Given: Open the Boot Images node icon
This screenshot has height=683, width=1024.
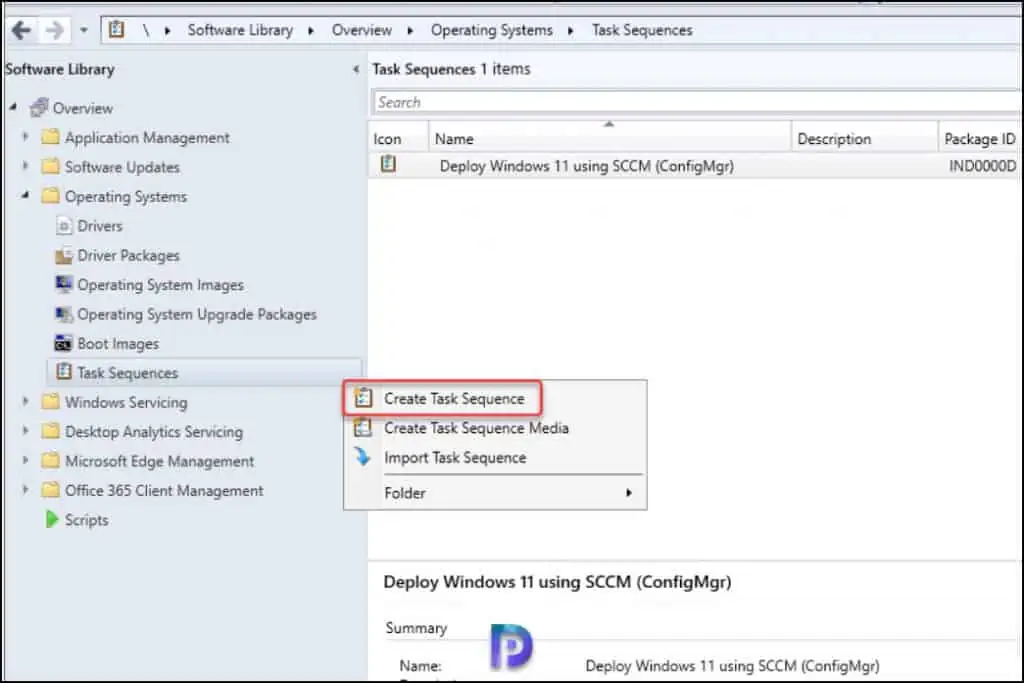Looking at the screenshot, I should click(63, 343).
